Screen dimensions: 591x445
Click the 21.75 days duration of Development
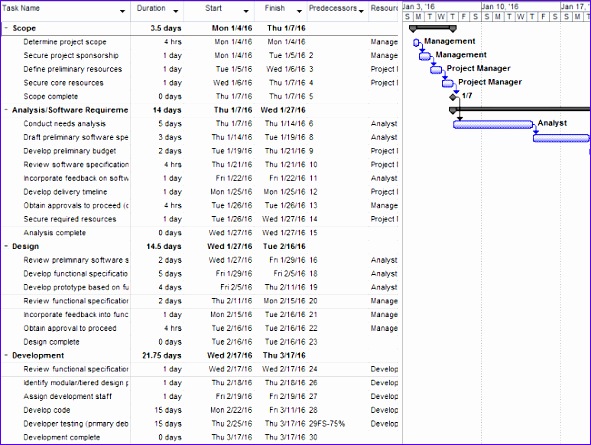pyautogui.click(x=162, y=355)
